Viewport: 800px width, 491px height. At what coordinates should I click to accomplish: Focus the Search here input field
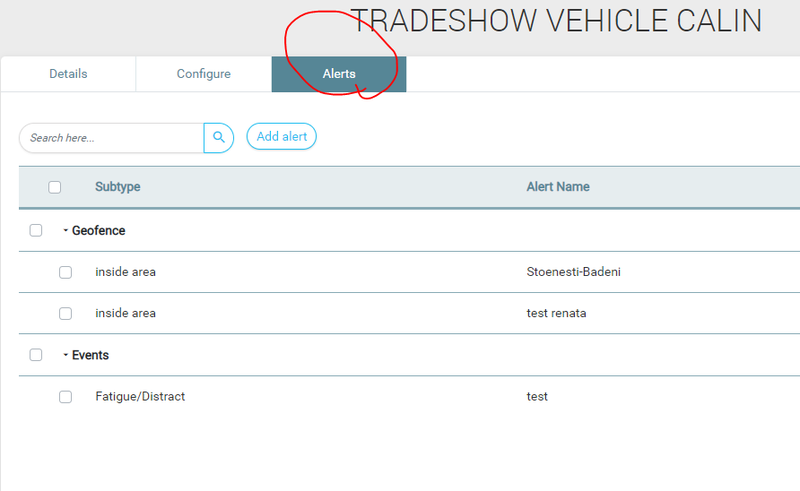coord(112,138)
